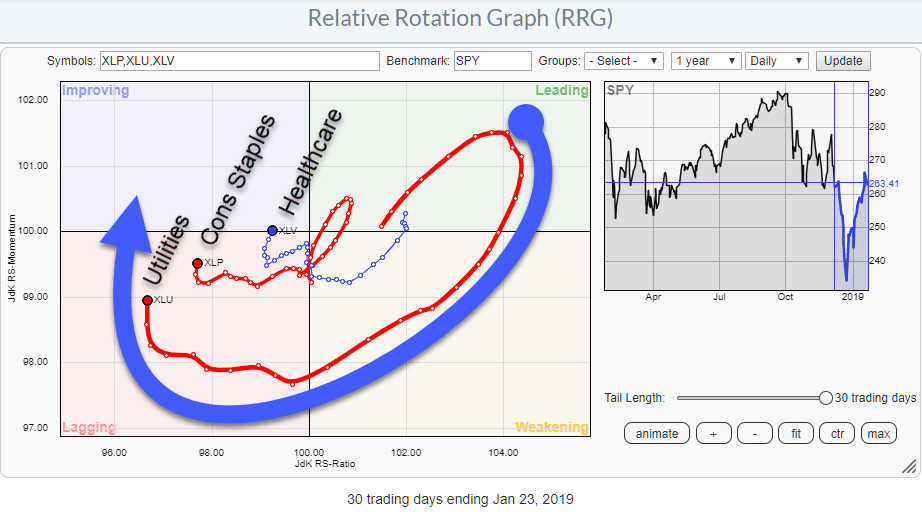The image size is (922, 512).
Task: Click the Improving quadrant label
Action: pyautogui.click(x=96, y=91)
